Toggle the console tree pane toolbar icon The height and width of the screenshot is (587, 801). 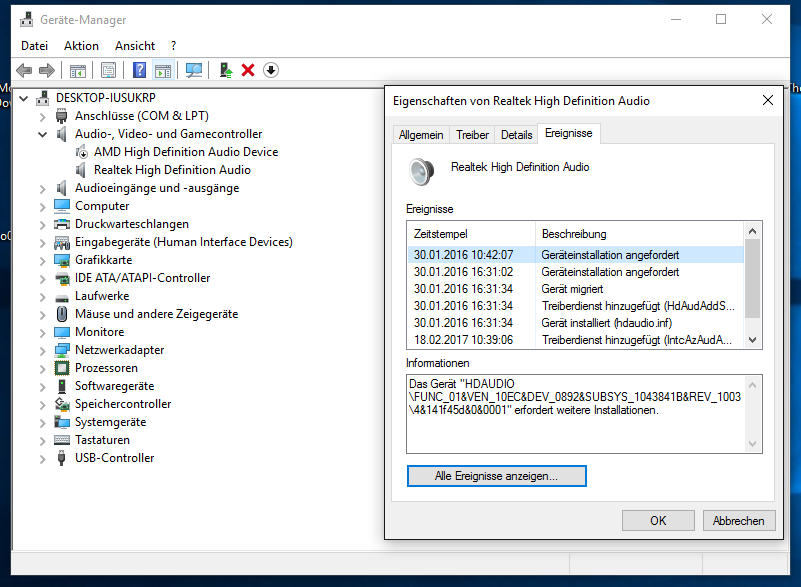pyautogui.click(x=78, y=71)
